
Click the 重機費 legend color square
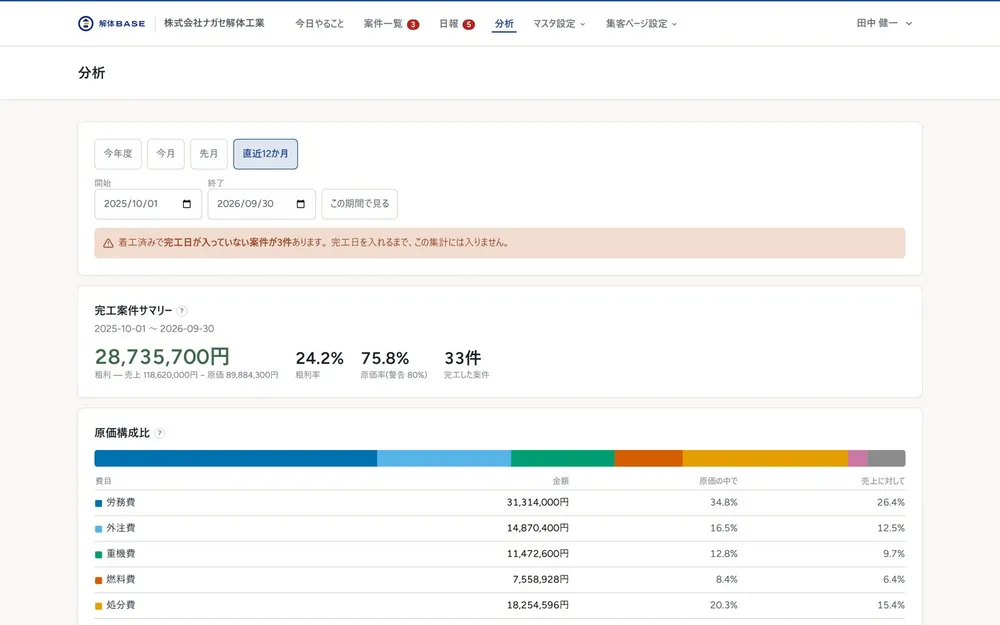(99, 554)
